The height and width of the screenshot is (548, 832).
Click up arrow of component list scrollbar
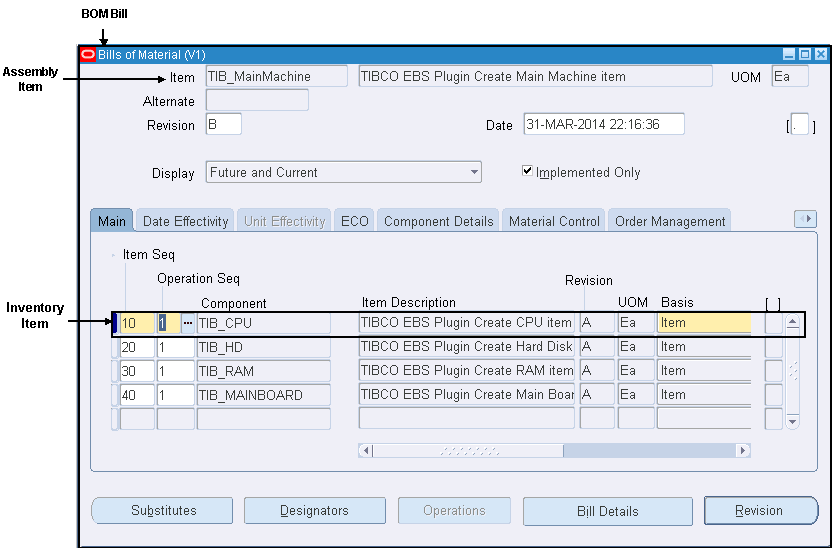(792, 322)
